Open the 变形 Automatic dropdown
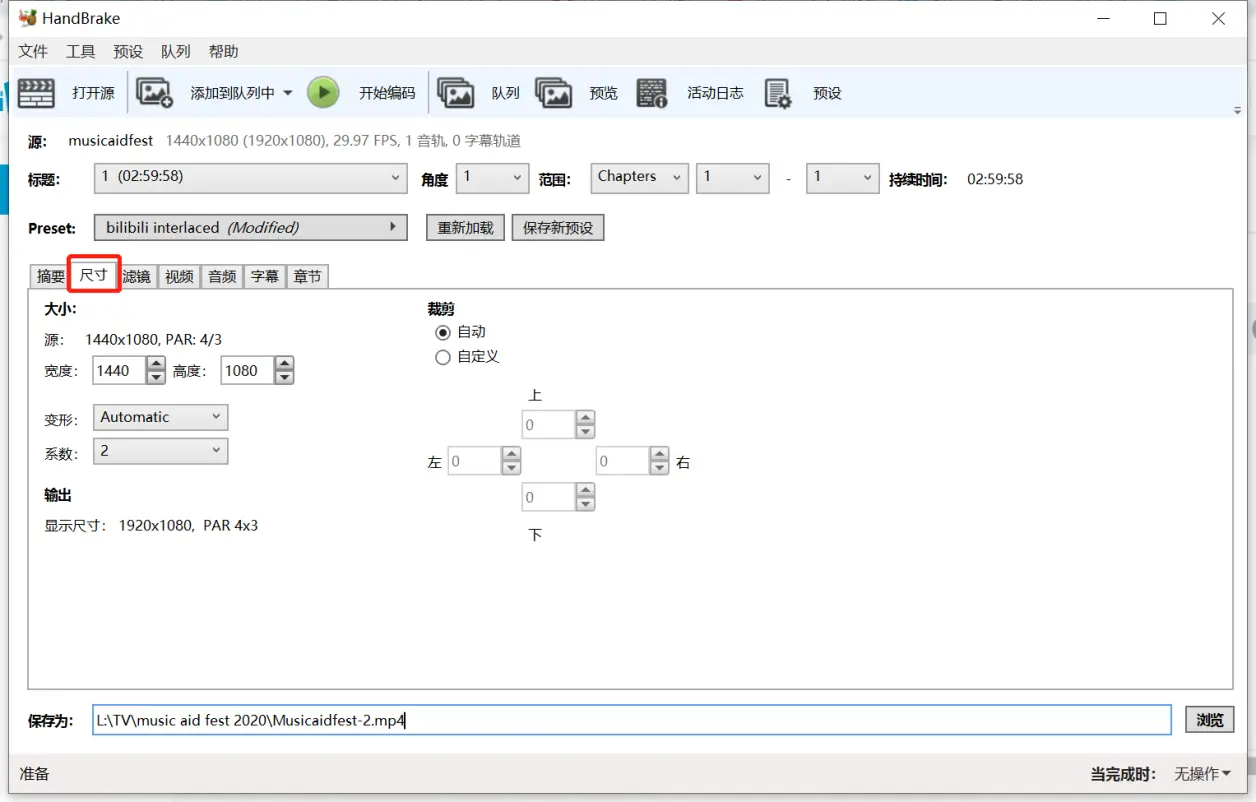This screenshot has width=1256, height=802. [x=160, y=417]
